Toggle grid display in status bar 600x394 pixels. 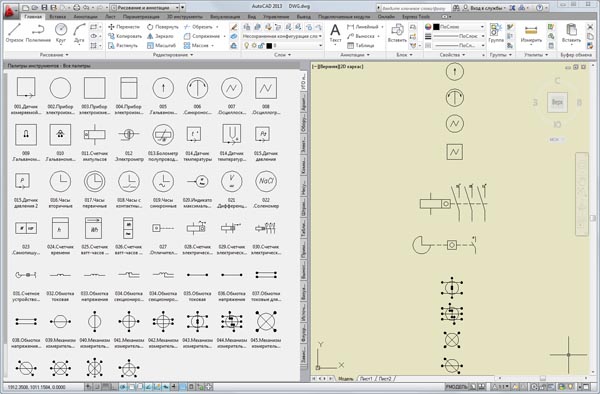pyautogui.click(x=107, y=387)
